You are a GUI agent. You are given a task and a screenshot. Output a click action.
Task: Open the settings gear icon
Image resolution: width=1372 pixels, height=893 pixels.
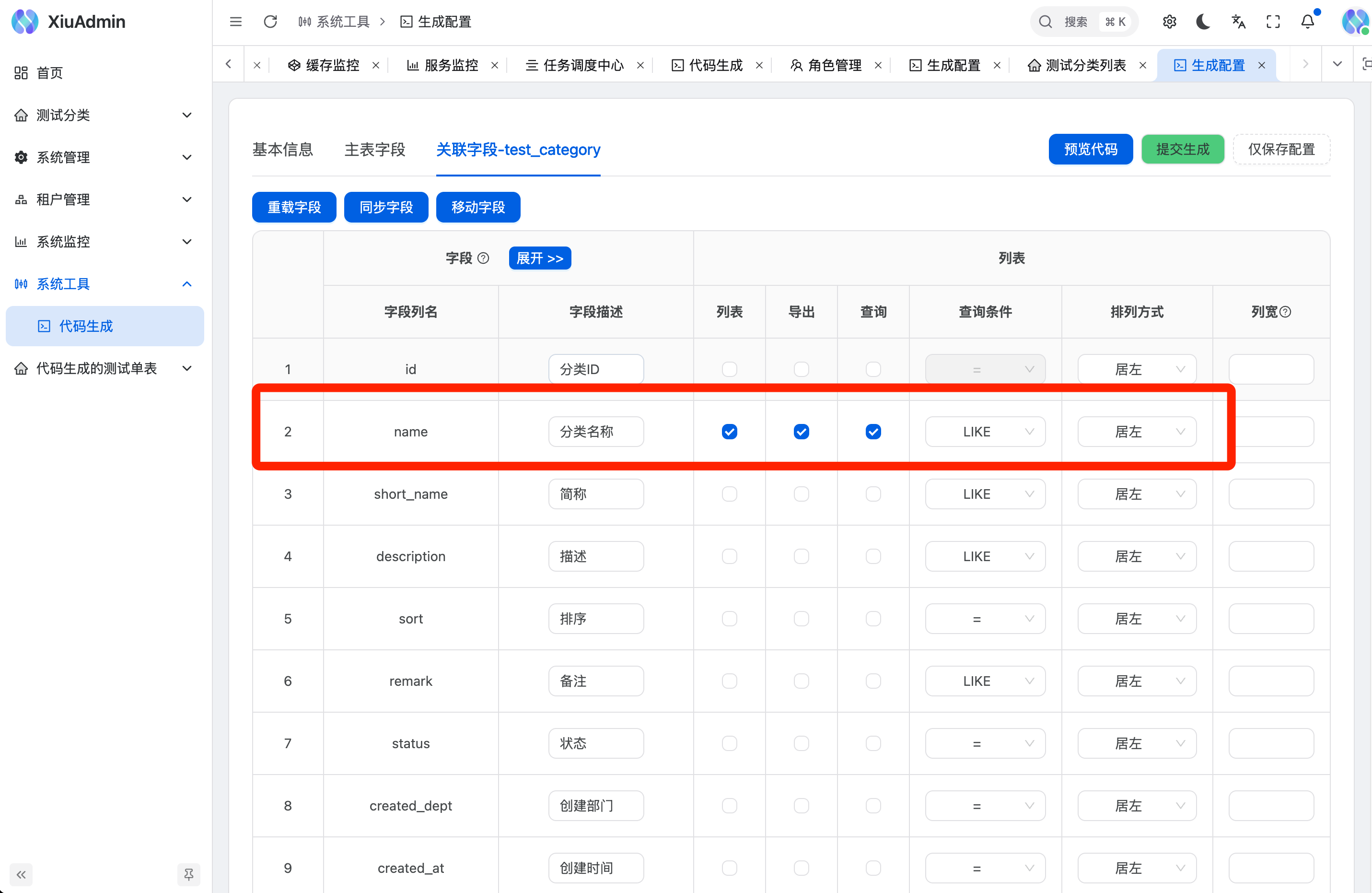(x=1169, y=22)
